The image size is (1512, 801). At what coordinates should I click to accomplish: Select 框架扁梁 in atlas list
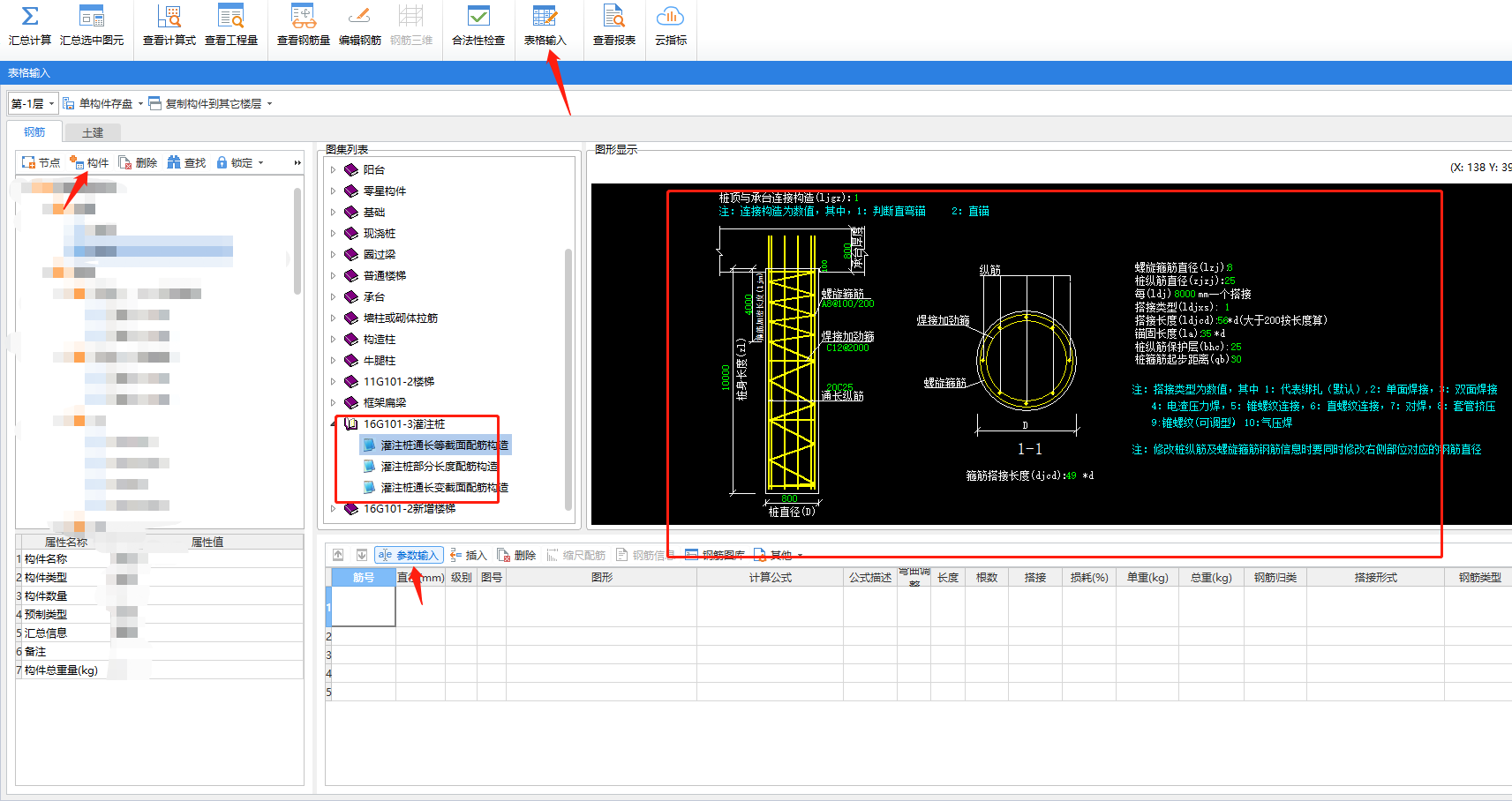385,402
